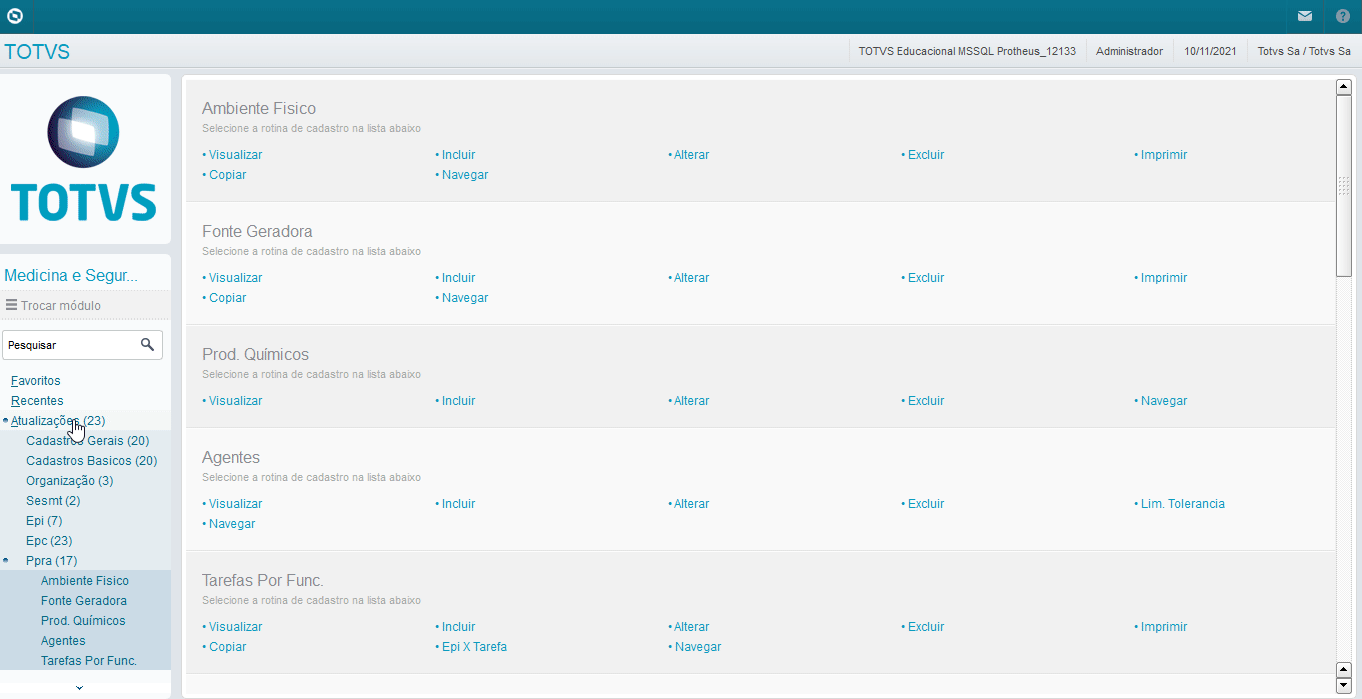
Task: Click the TOTVS logo icon in top bar
Action: coord(14,16)
